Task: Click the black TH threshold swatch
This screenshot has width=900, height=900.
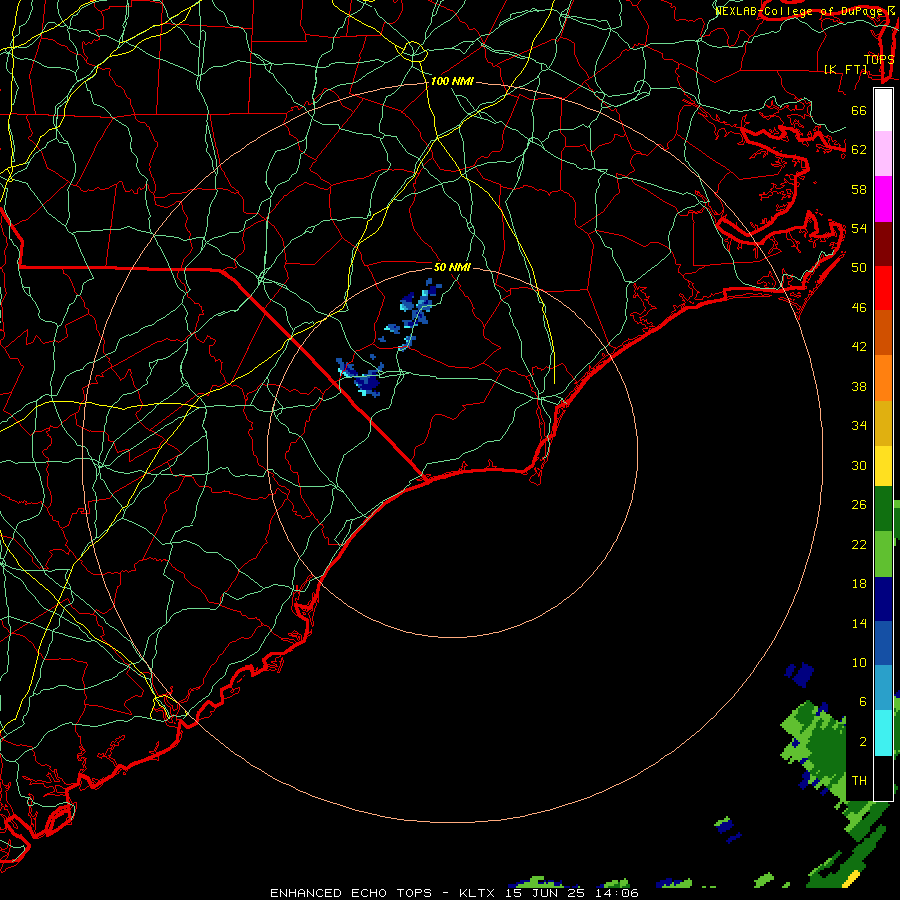Action: (x=883, y=778)
